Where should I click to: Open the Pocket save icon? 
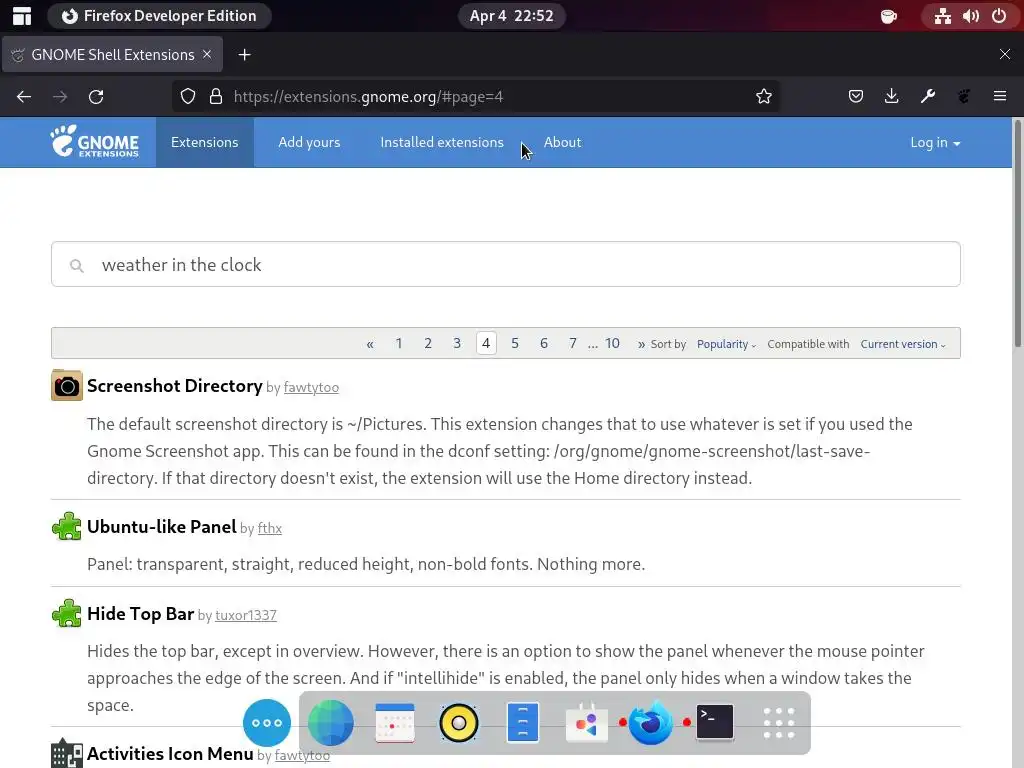tap(856, 97)
